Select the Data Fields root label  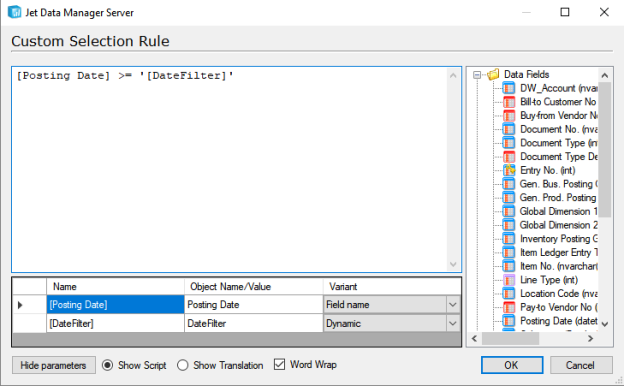click(526, 74)
